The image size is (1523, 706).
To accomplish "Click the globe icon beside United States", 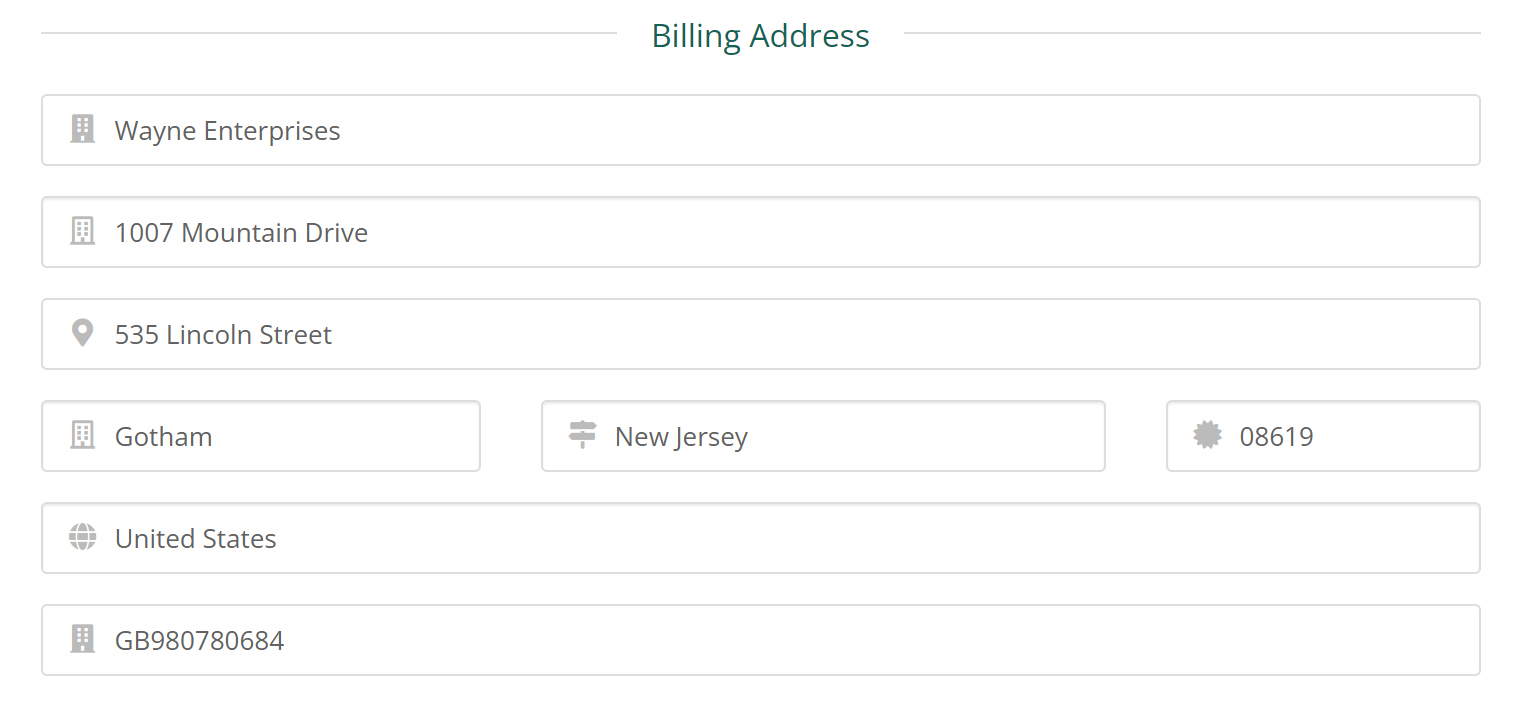I will click(82, 537).
